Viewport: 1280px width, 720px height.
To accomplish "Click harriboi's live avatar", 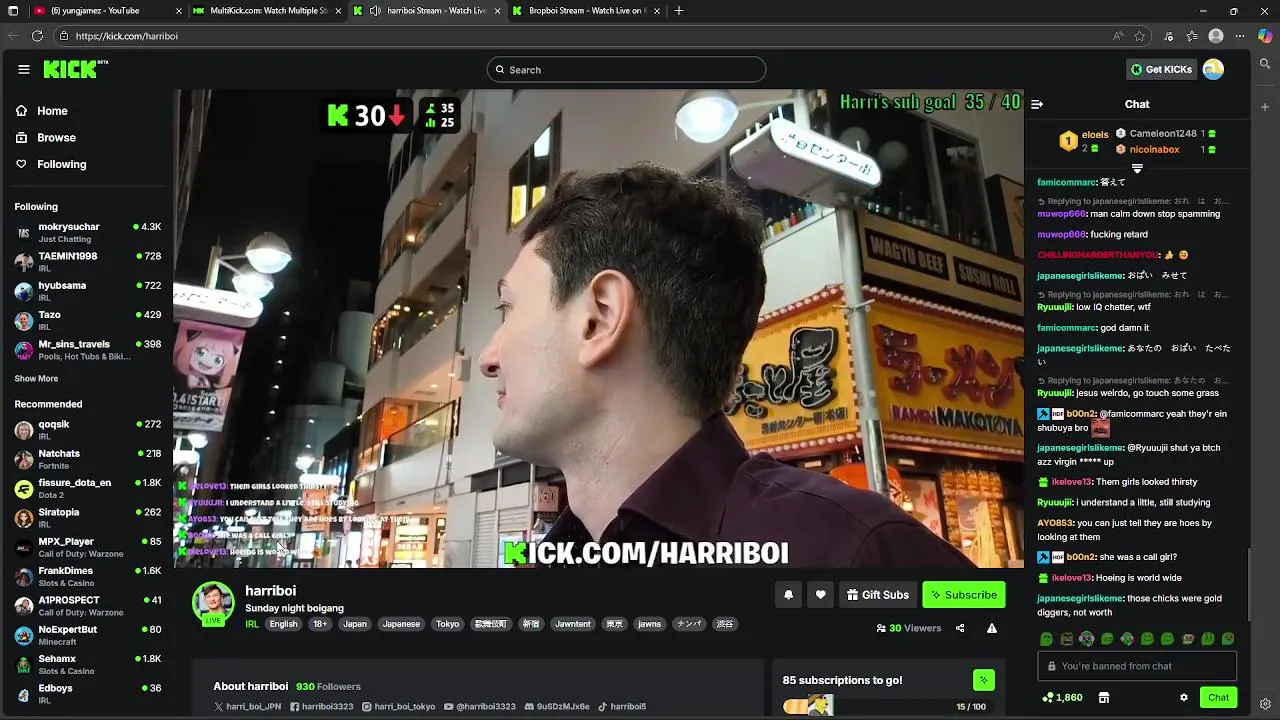I will (x=213, y=602).
